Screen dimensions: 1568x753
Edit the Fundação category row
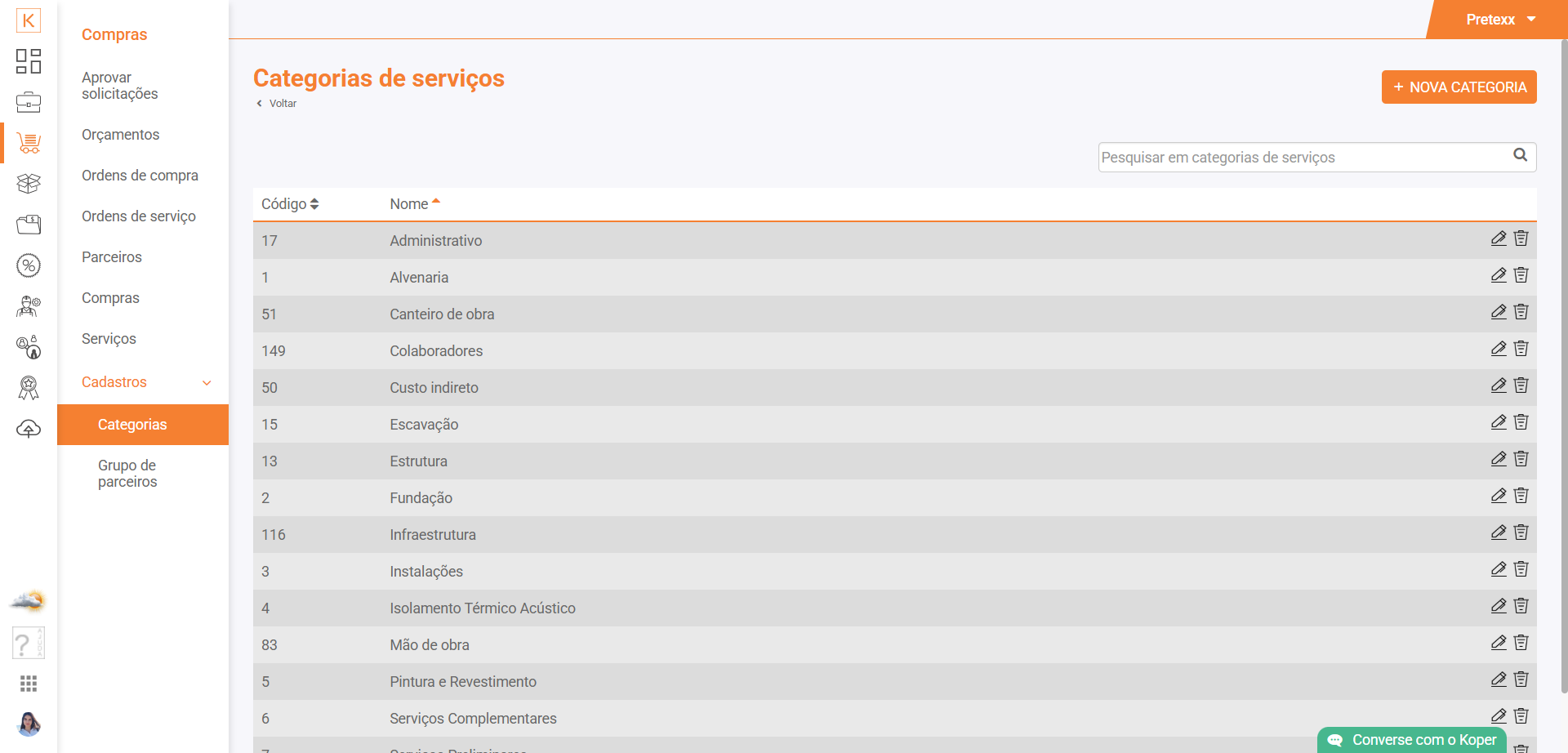coord(1498,496)
